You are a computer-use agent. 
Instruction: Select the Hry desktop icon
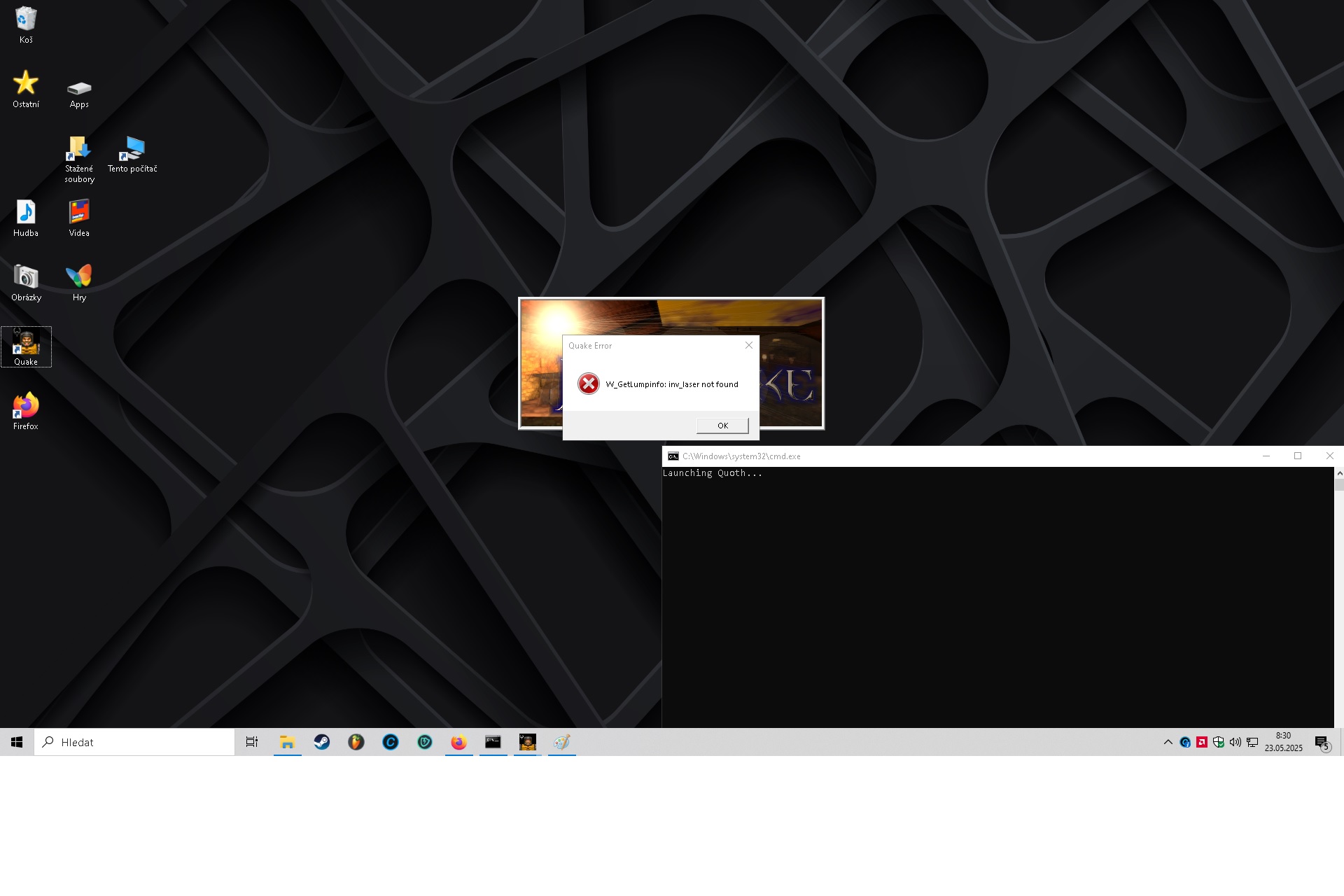[x=79, y=283]
